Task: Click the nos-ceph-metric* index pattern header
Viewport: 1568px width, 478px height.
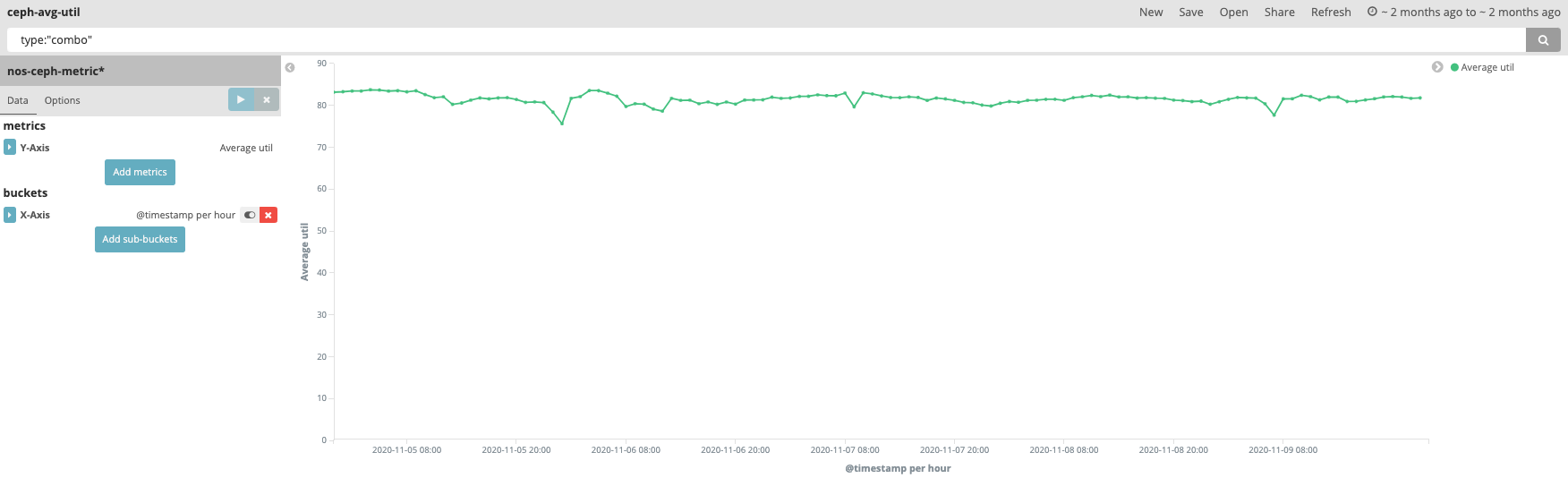Action: point(141,71)
